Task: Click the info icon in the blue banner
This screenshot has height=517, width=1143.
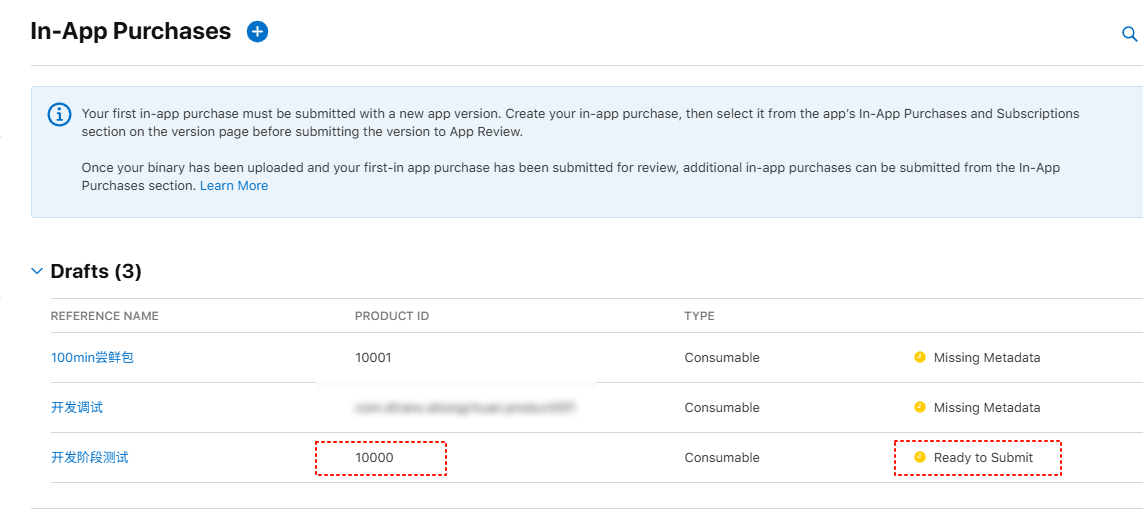Action: (x=60, y=114)
